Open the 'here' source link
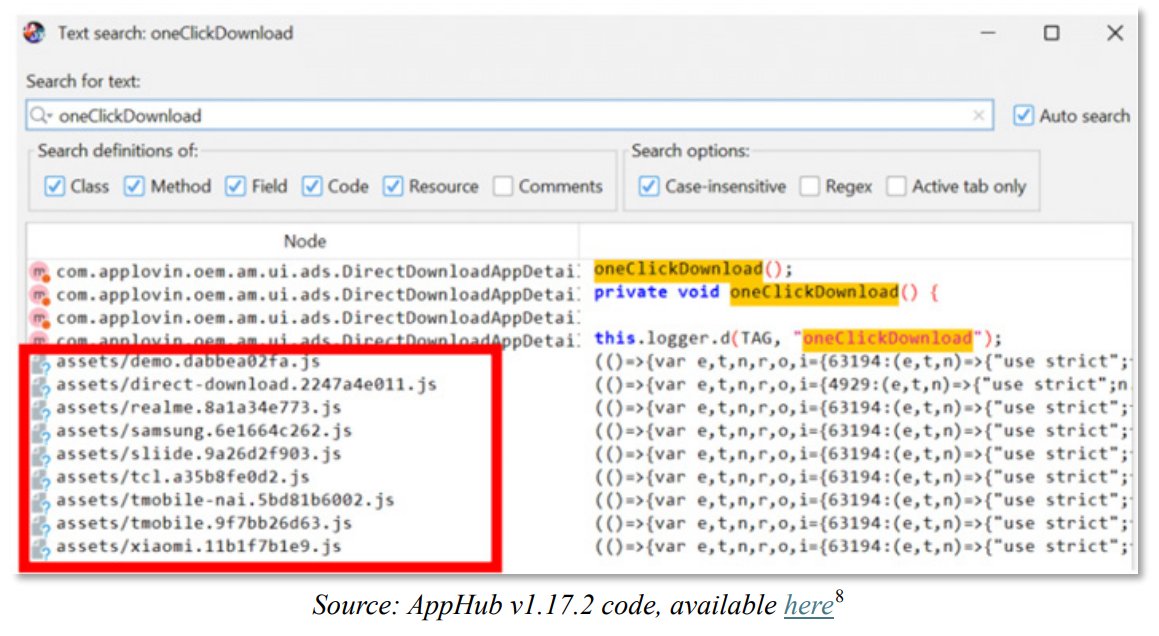 809,606
